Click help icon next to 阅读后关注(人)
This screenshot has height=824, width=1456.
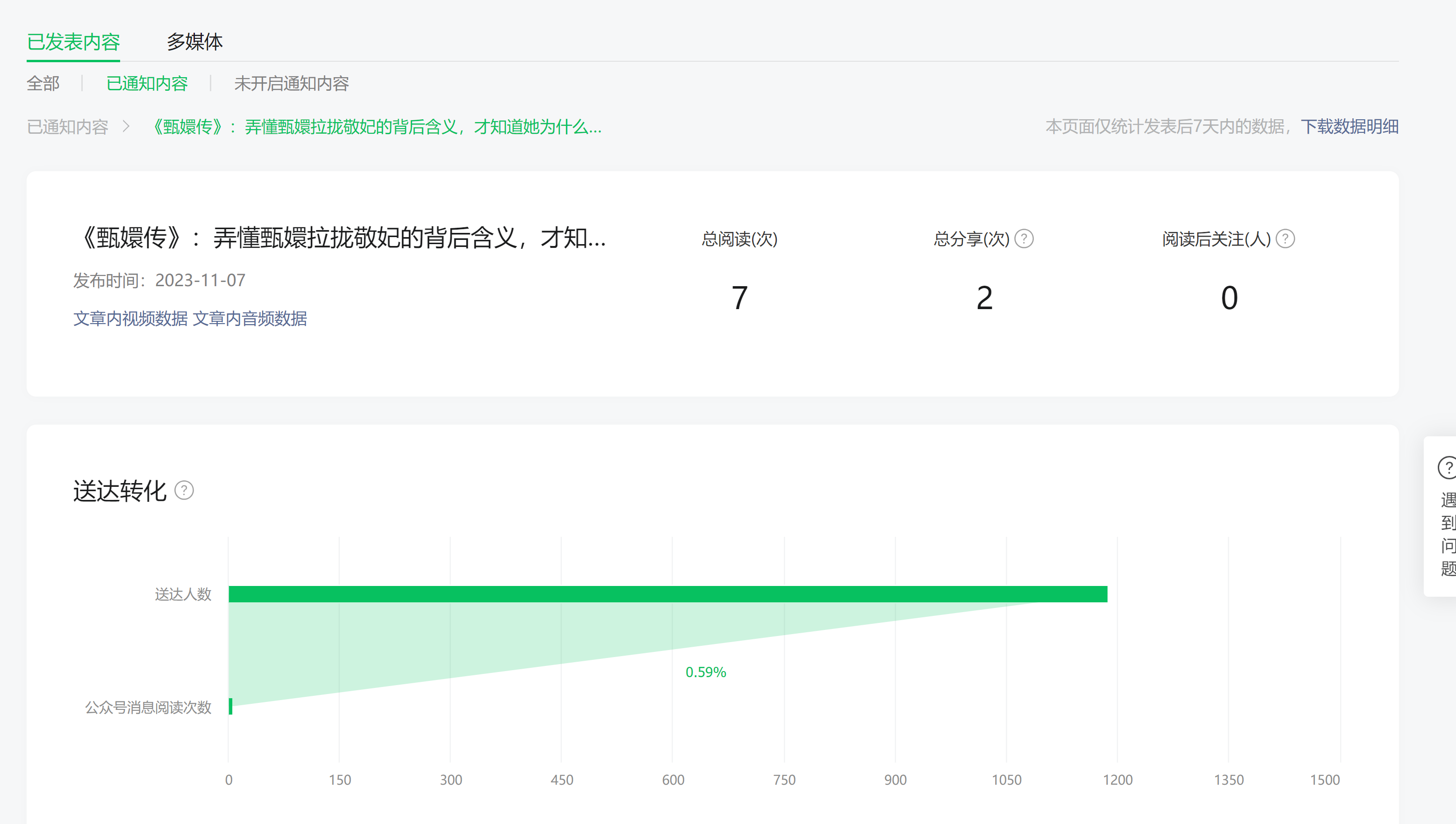tap(1285, 239)
